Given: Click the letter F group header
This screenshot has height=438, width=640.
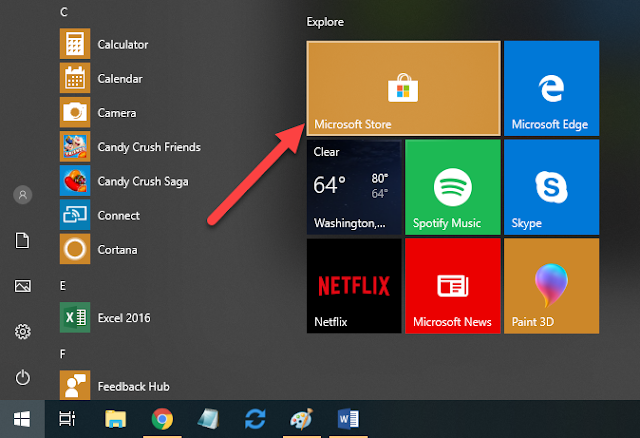Looking at the screenshot, I should (63, 354).
